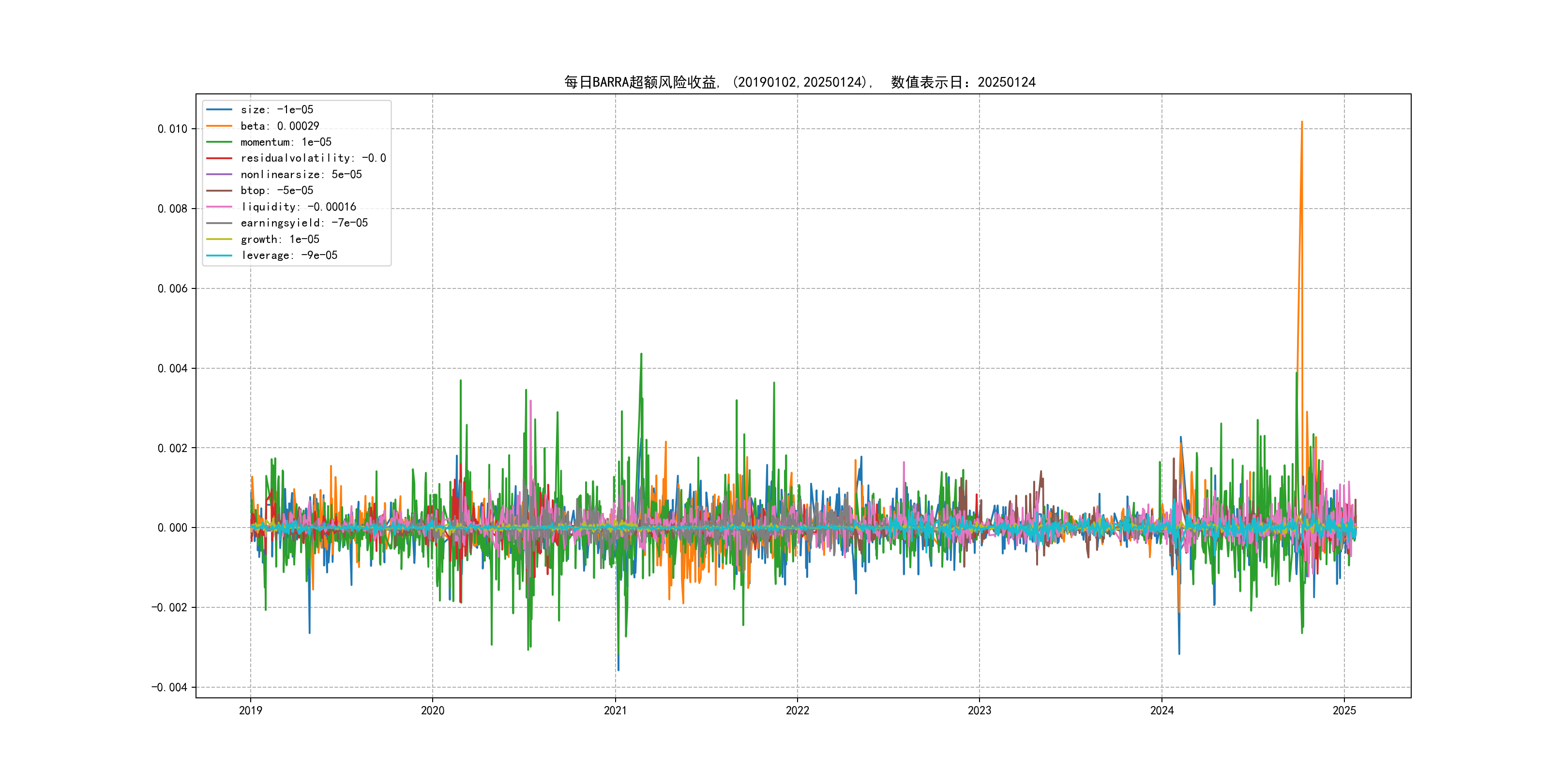Click the top of the green spike near 2021

[x=641, y=354]
